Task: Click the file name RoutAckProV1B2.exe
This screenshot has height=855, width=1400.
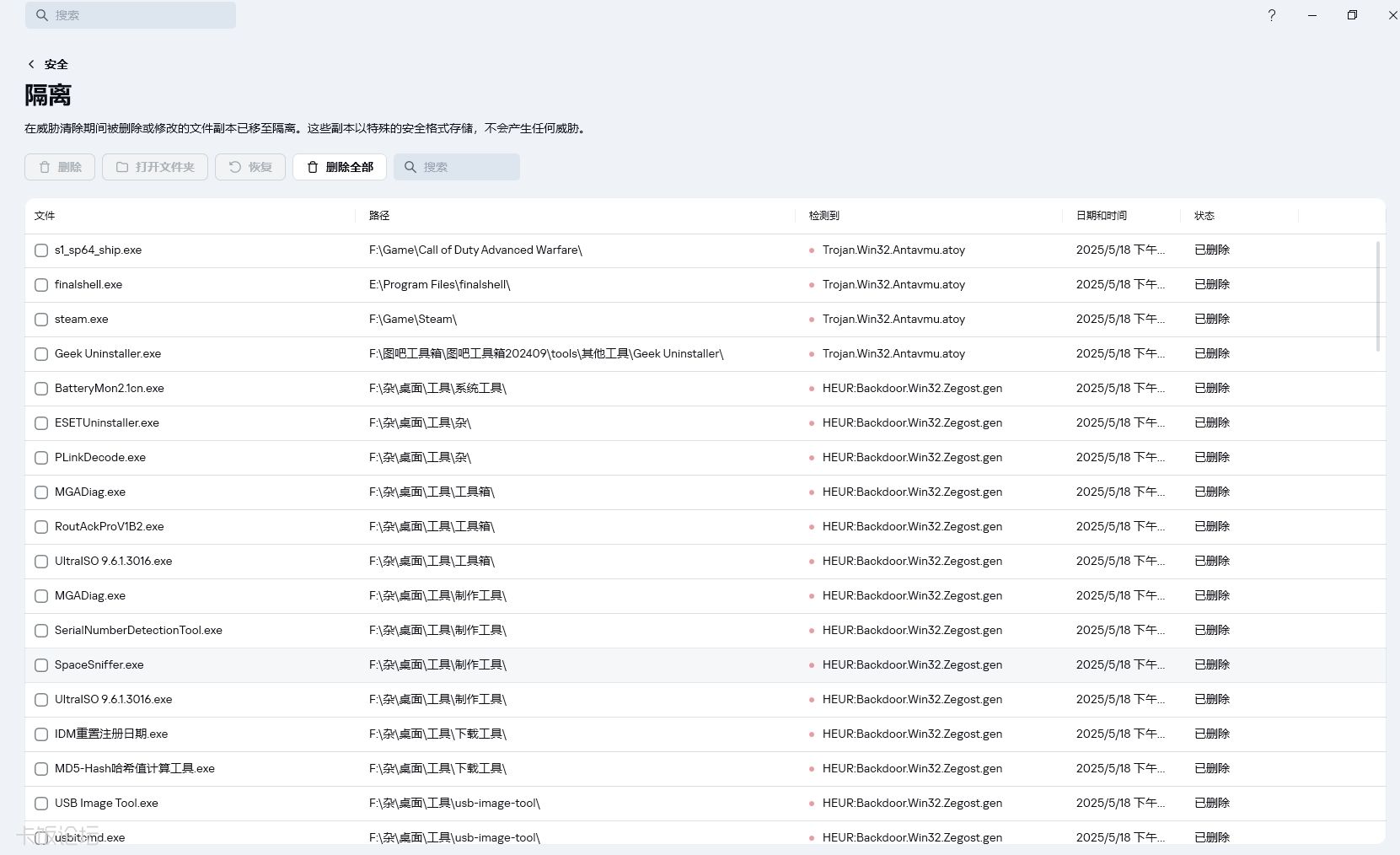Action: click(x=110, y=527)
